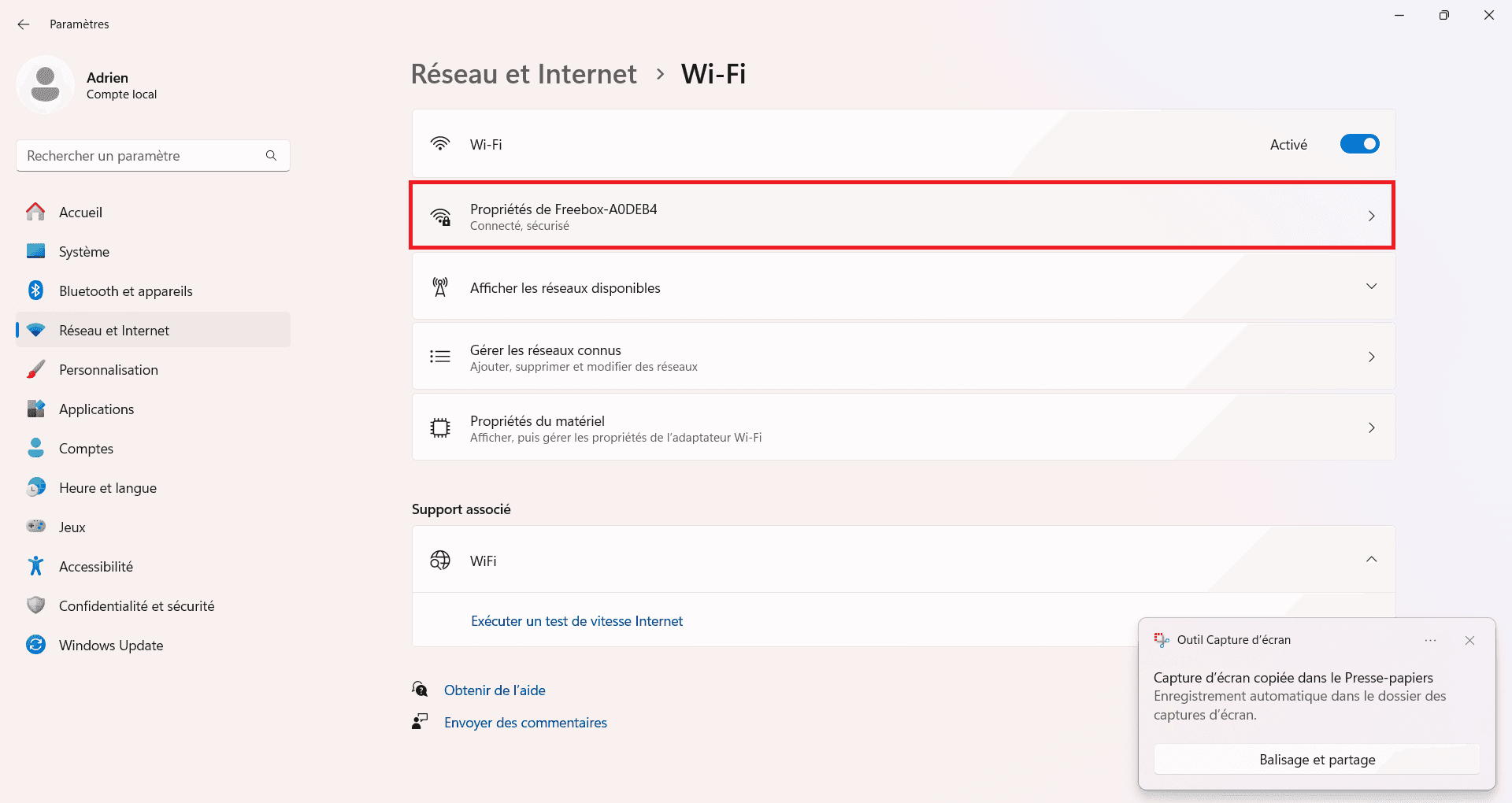The height and width of the screenshot is (803, 1512).
Task: Click the secured Wi-Fi icon for Freebox-A0DEB4
Action: coord(440,216)
